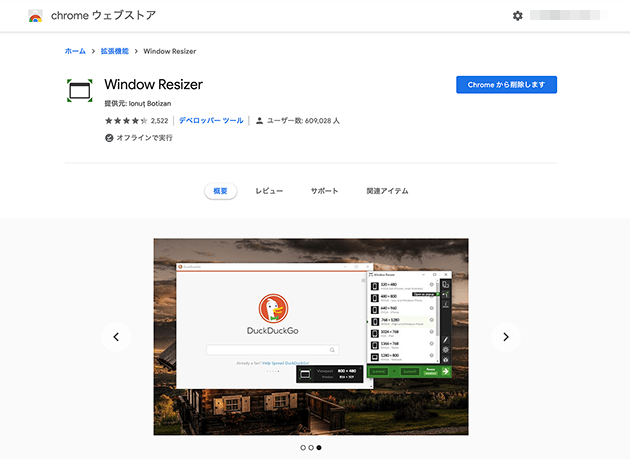
Task: Switch to the レビュー tab
Action: (269, 191)
